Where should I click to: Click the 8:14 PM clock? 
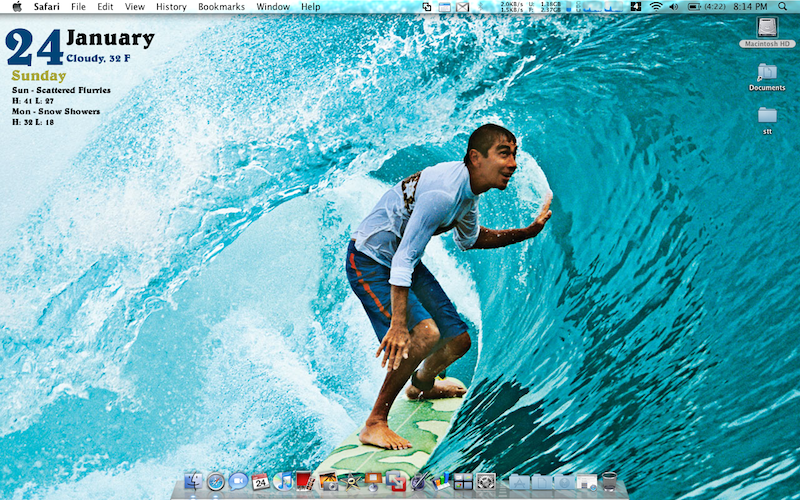[750, 7]
